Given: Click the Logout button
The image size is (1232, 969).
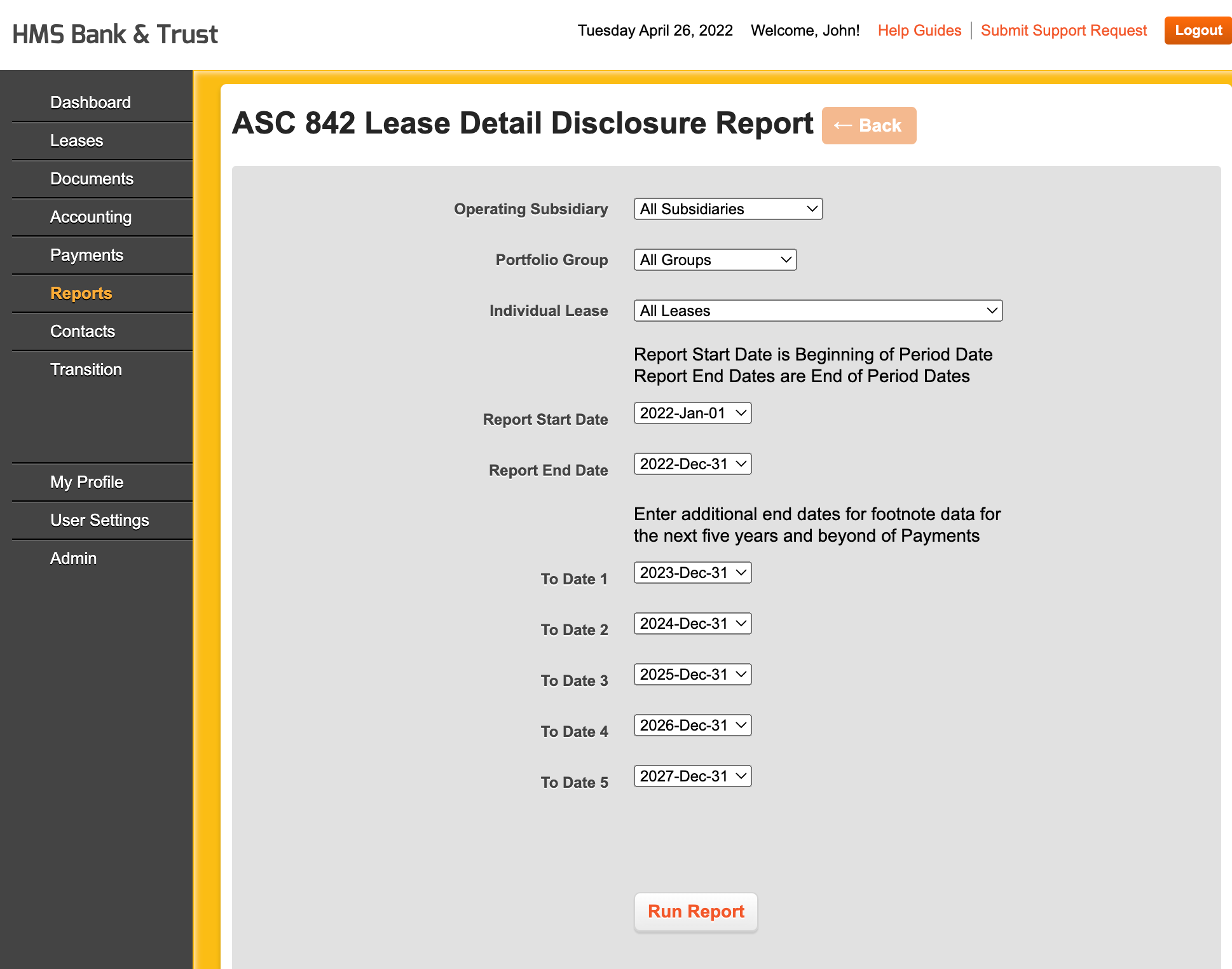Looking at the screenshot, I should click(1198, 31).
